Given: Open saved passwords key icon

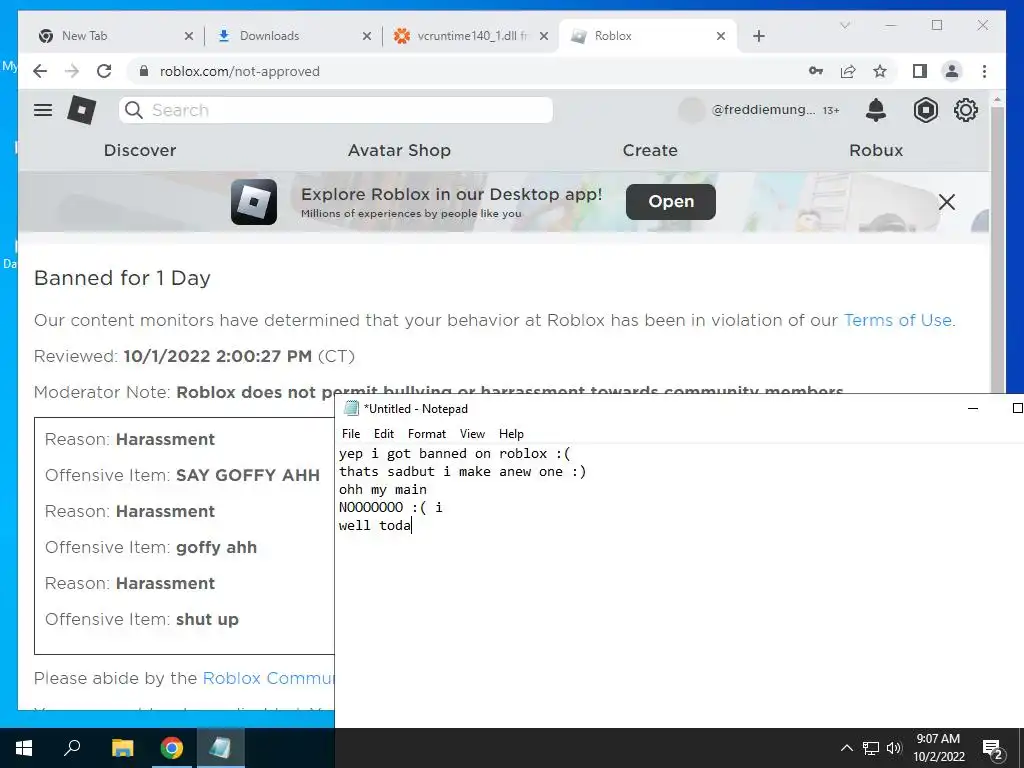Looking at the screenshot, I should point(816,71).
